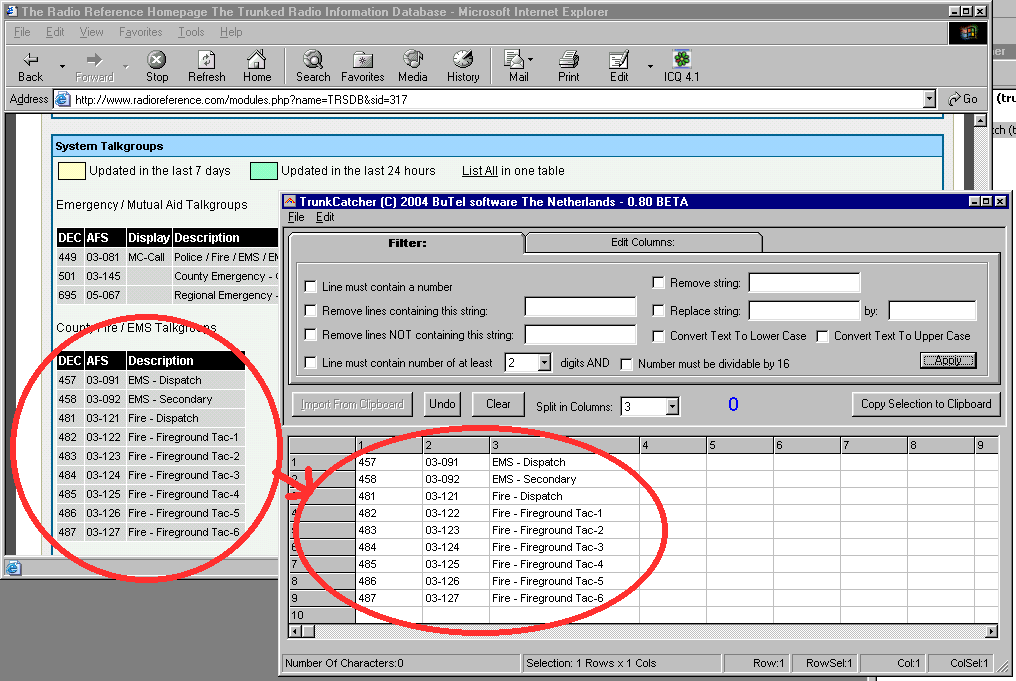1016x681 pixels.
Task: Open the minimum digits dropdown
Action: tap(544, 363)
